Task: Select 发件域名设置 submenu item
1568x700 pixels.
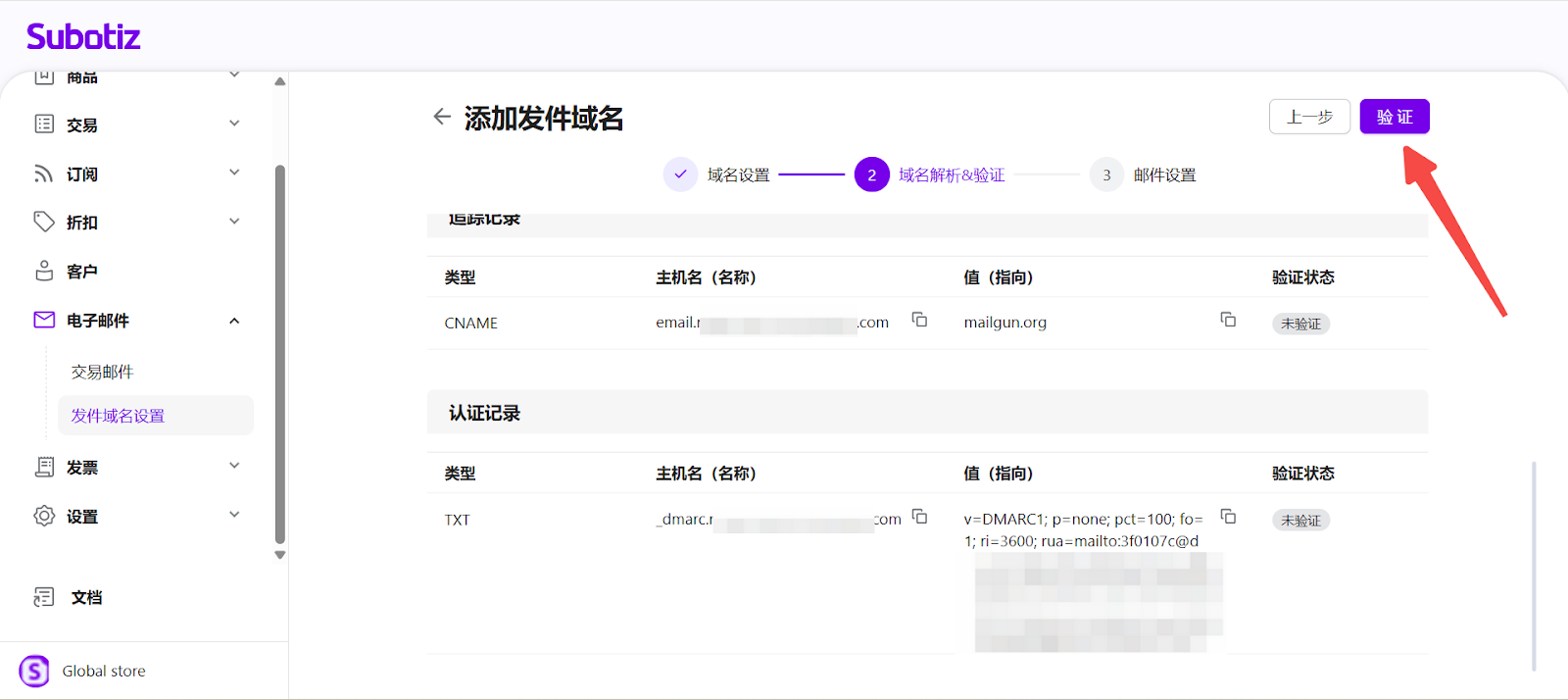Action: 118,416
